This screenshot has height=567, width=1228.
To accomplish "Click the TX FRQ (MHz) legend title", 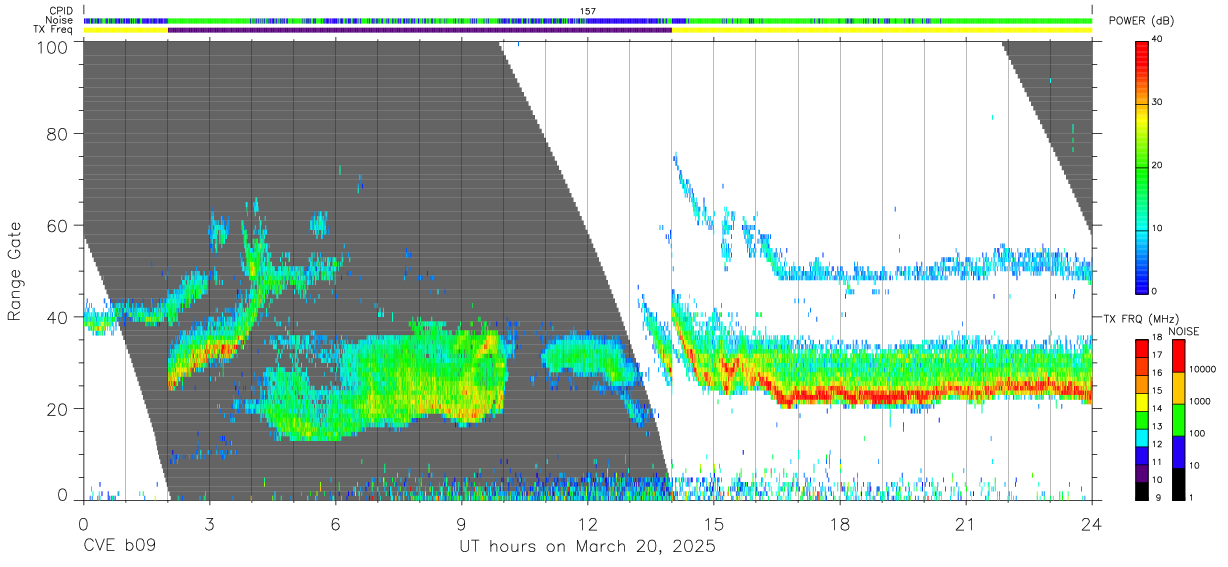I will (x=1141, y=319).
